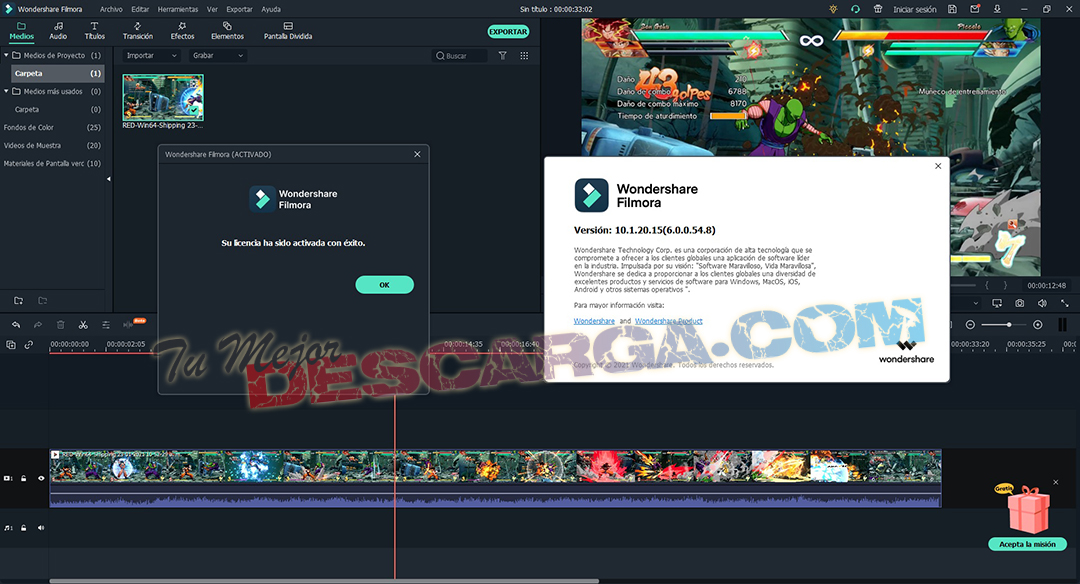Open the edit adjustments sliders icon
The image size is (1080, 584).
tap(105, 324)
